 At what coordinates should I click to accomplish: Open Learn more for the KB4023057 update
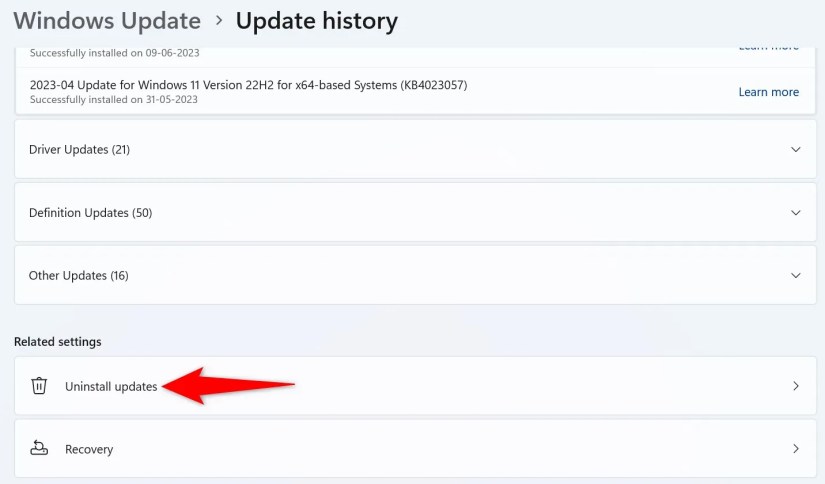(x=768, y=92)
